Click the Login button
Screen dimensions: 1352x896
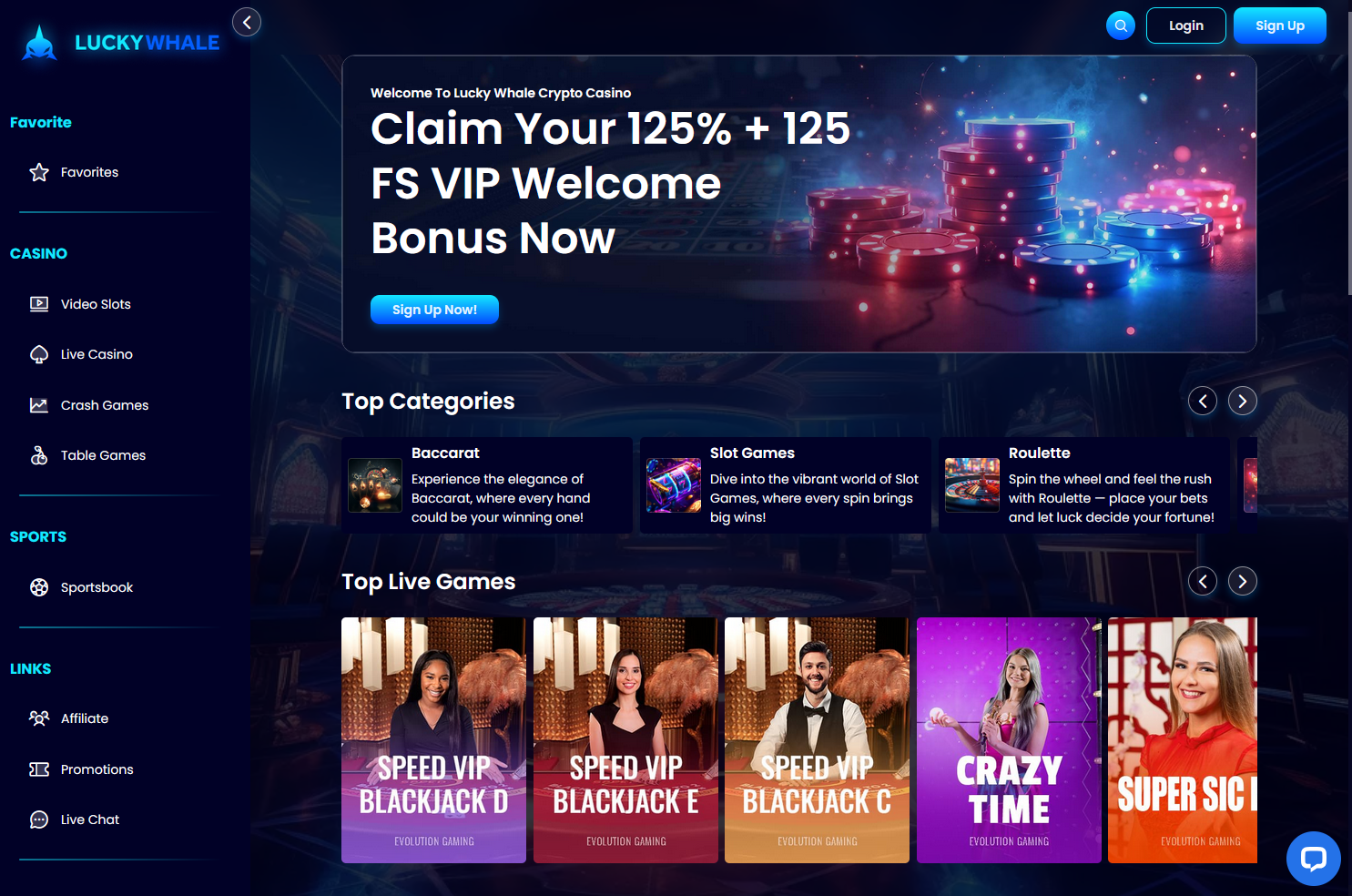click(x=1186, y=25)
